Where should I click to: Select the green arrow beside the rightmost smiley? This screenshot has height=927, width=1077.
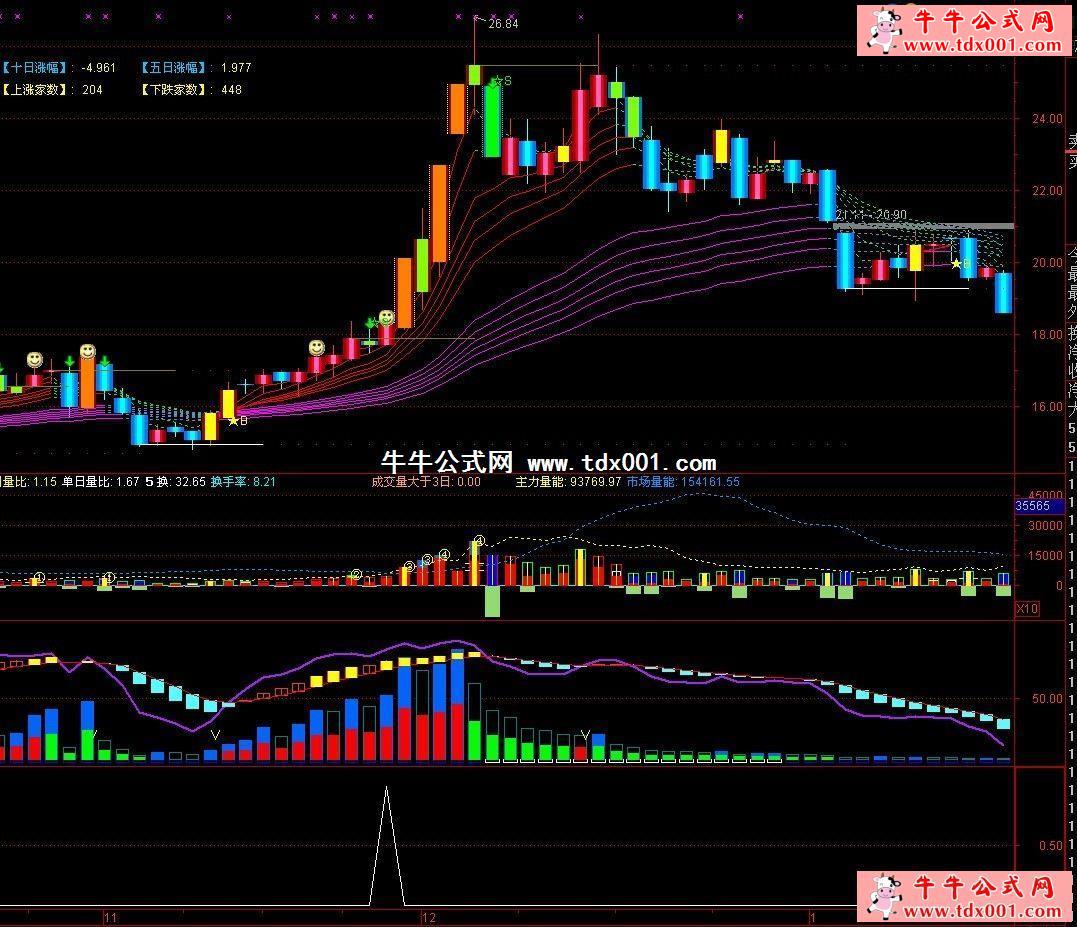click(370, 323)
